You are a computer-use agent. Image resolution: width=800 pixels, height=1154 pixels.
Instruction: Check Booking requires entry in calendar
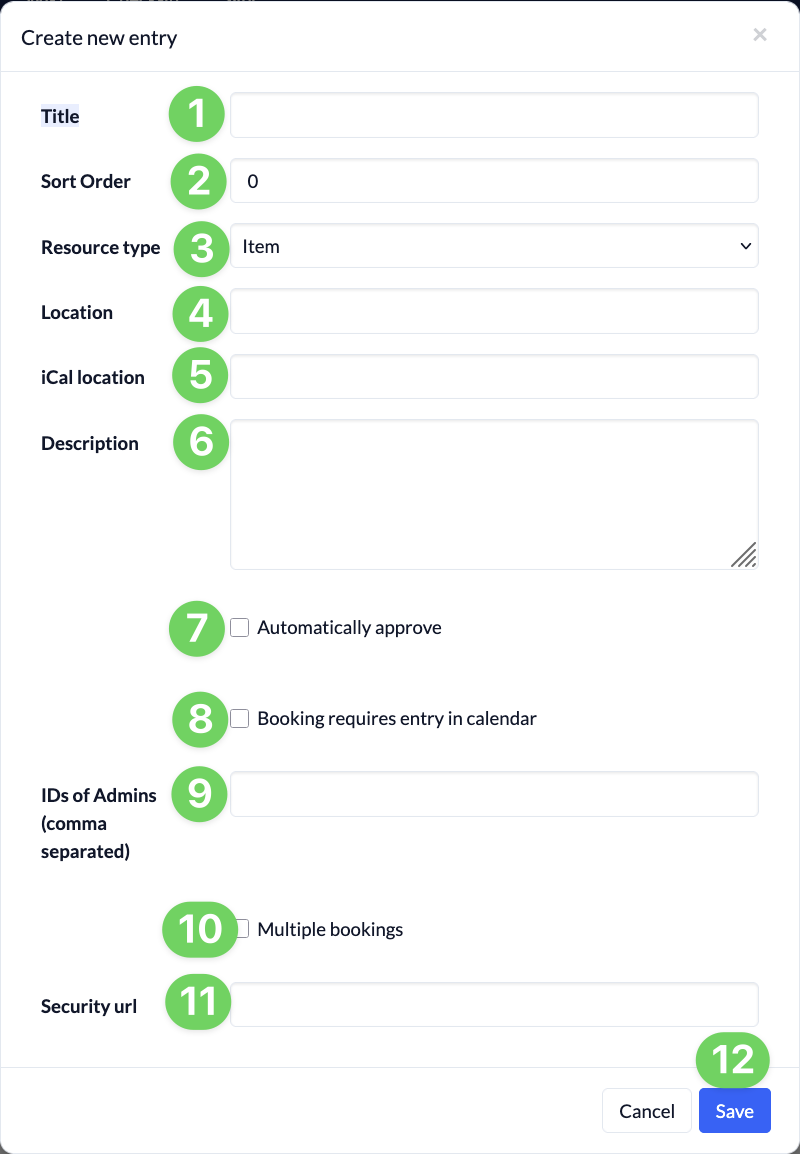click(x=240, y=718)
